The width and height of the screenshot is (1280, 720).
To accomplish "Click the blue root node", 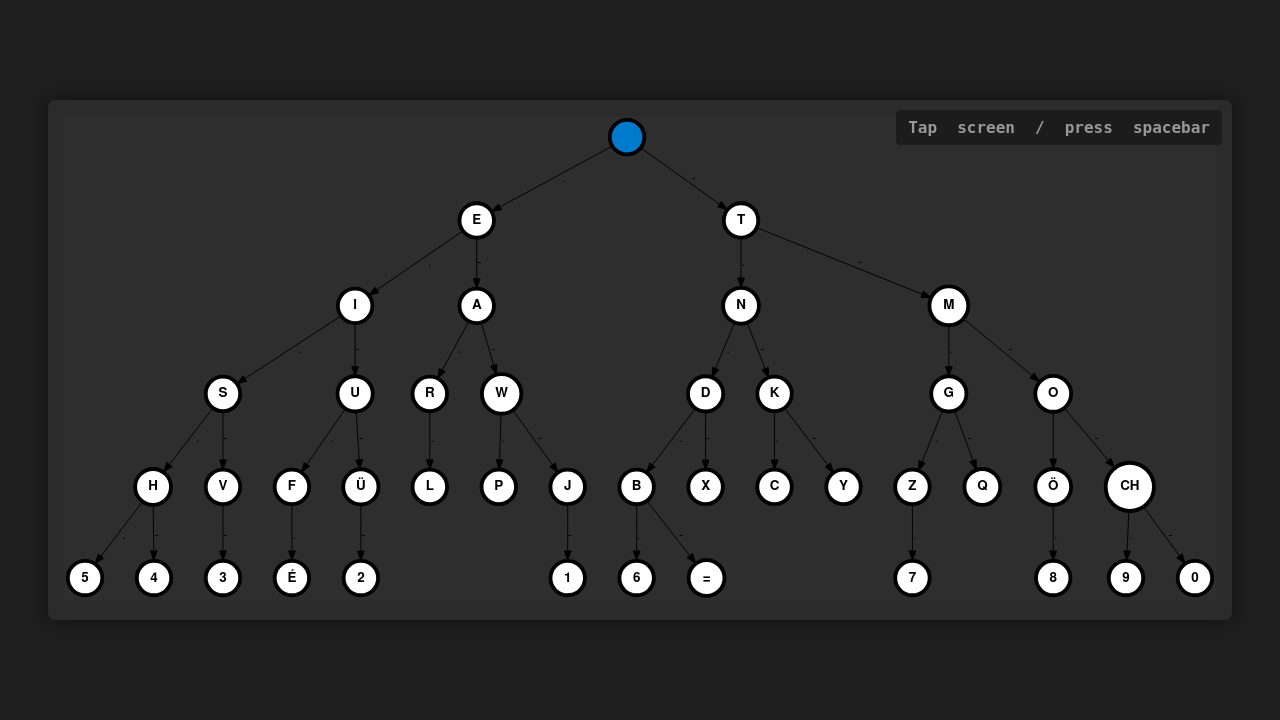I will point(627,137).
